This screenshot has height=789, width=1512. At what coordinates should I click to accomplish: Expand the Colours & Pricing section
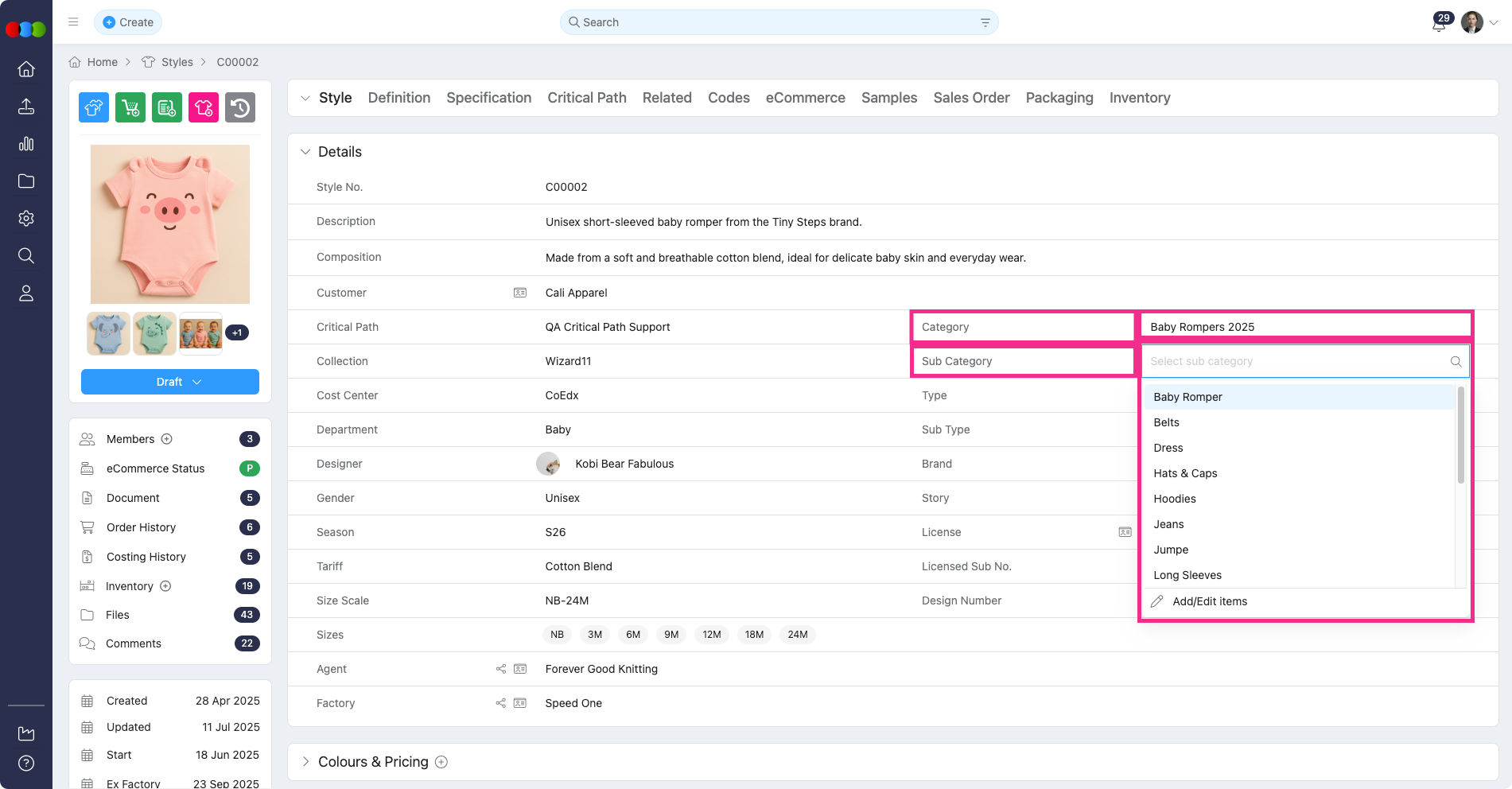[305, 762]
